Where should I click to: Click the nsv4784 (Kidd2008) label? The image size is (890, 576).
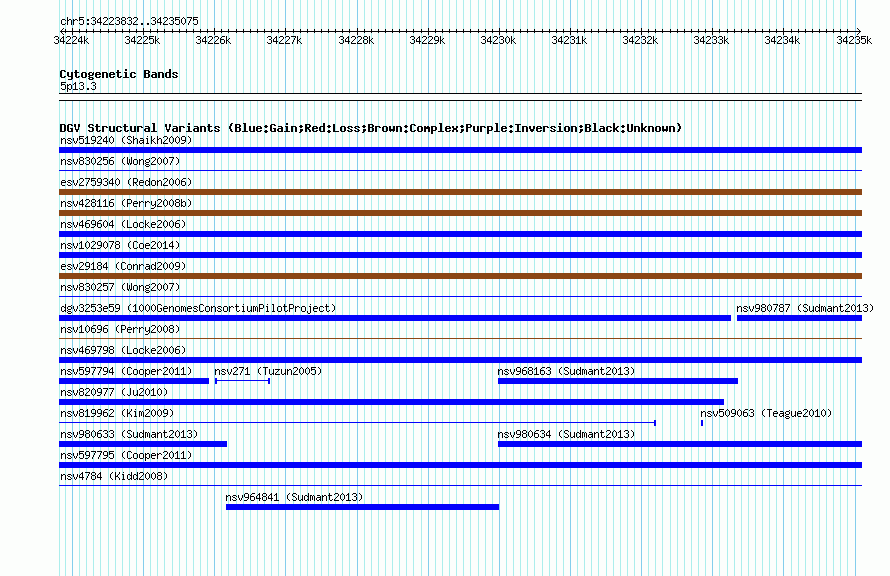114,476
